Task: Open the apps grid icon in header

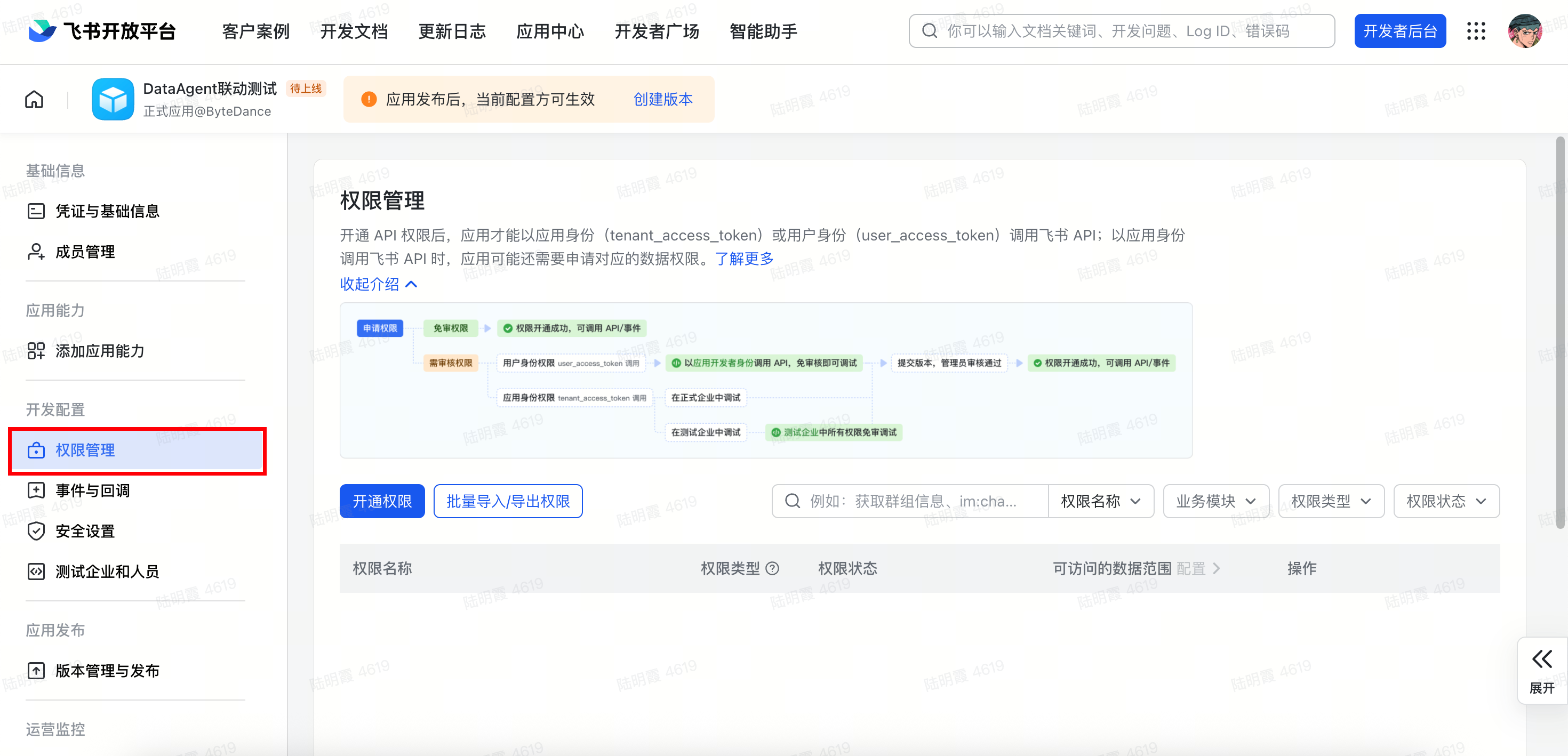Action: point(1476,31)
